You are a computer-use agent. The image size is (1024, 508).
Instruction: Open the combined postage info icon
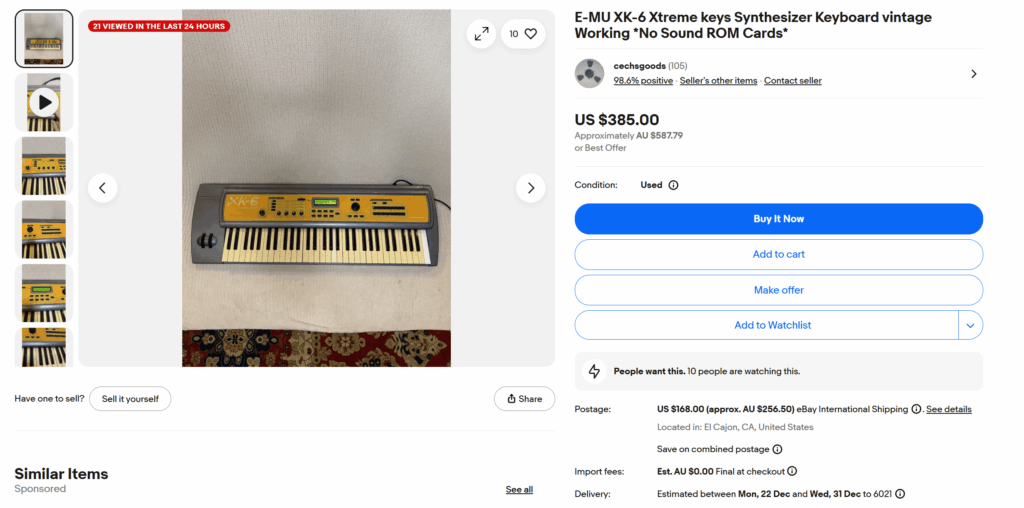pos(777,450)
